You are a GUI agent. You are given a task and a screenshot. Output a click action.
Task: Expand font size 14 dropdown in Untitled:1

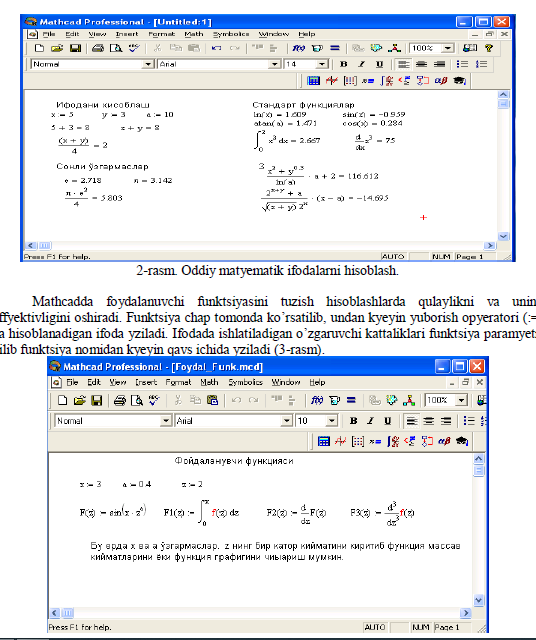(x=322, y=64)
